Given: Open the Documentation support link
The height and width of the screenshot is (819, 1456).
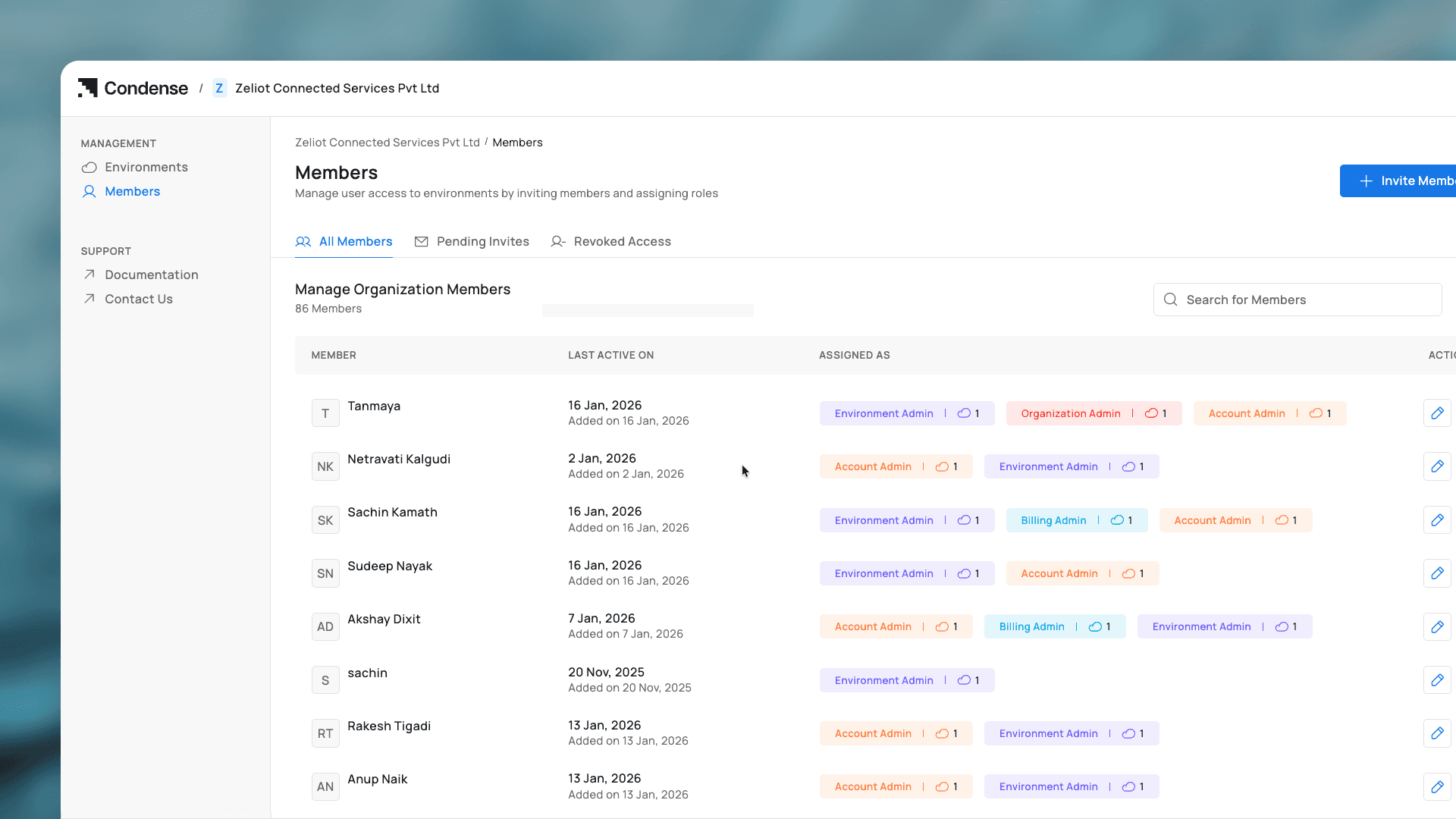Looking at the screenshot, I should coord(151,275).
